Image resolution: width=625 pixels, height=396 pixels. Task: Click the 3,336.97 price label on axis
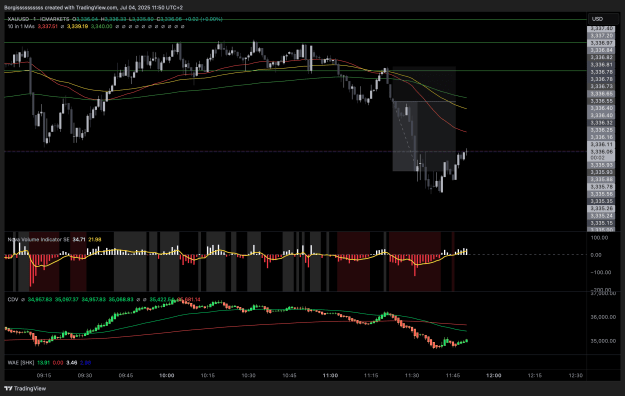click(x=601, y=43)
